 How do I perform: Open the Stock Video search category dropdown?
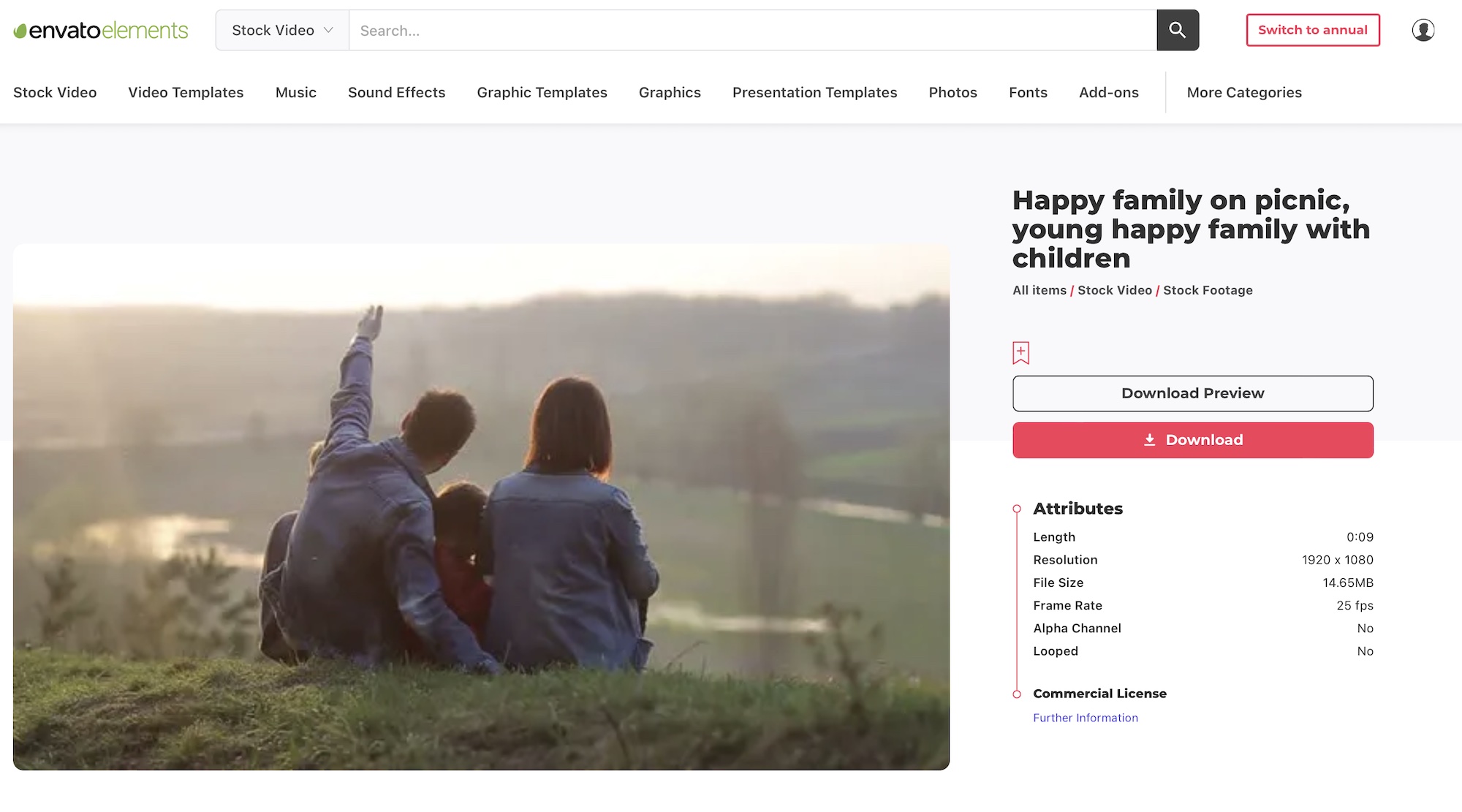(x=282, y=30)
